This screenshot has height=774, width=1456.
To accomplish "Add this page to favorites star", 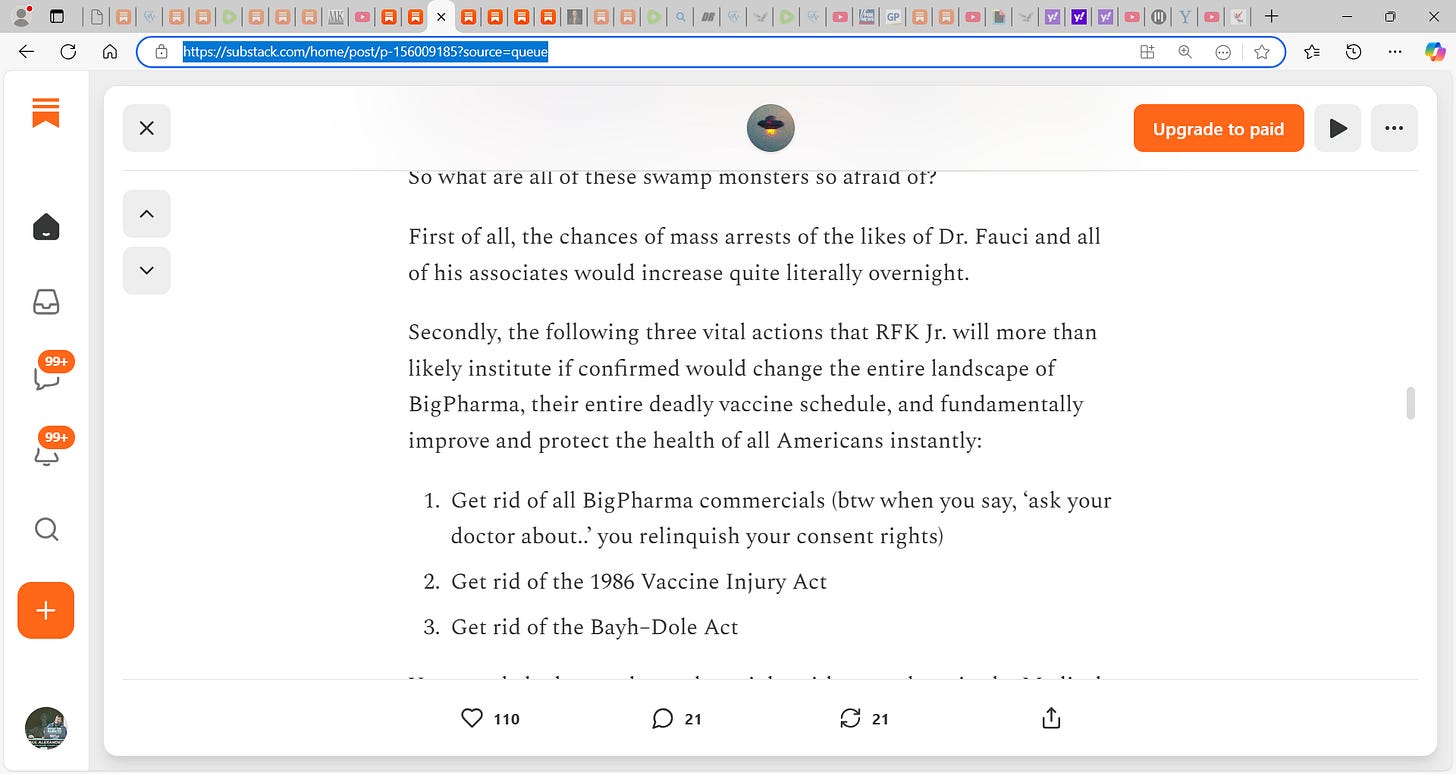I will click(1262, 52).
